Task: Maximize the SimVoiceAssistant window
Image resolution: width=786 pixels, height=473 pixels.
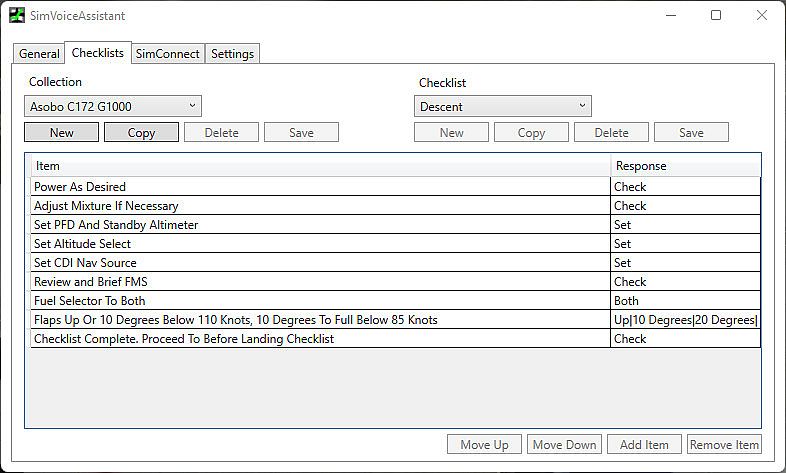Action: 716,16
